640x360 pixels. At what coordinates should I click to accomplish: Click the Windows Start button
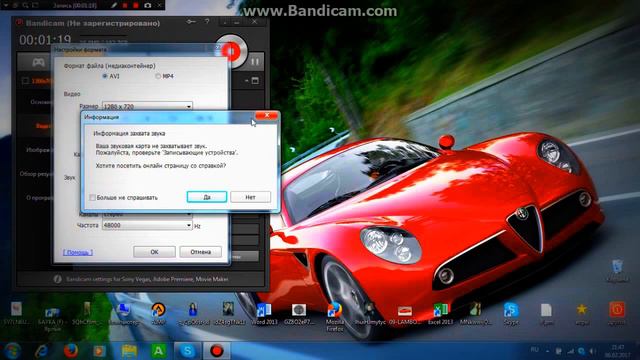pos(11,351)
